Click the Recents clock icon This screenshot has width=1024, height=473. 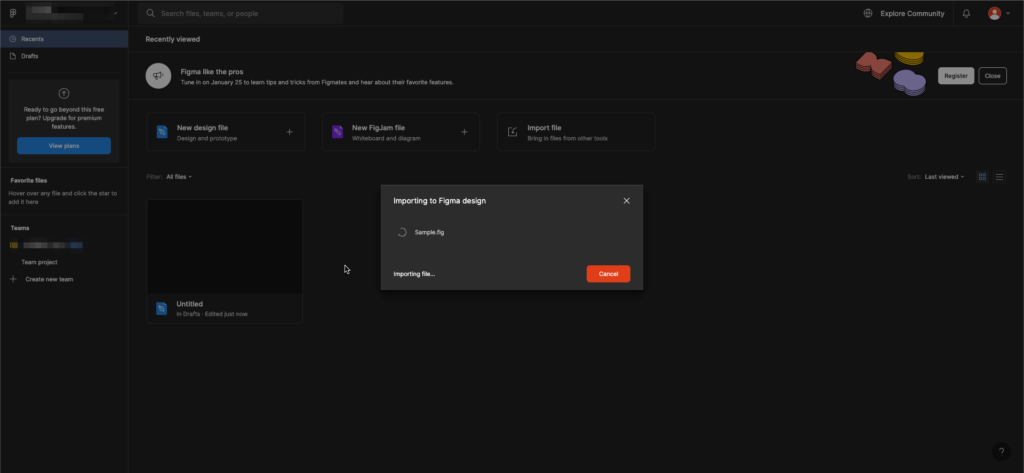12,39
